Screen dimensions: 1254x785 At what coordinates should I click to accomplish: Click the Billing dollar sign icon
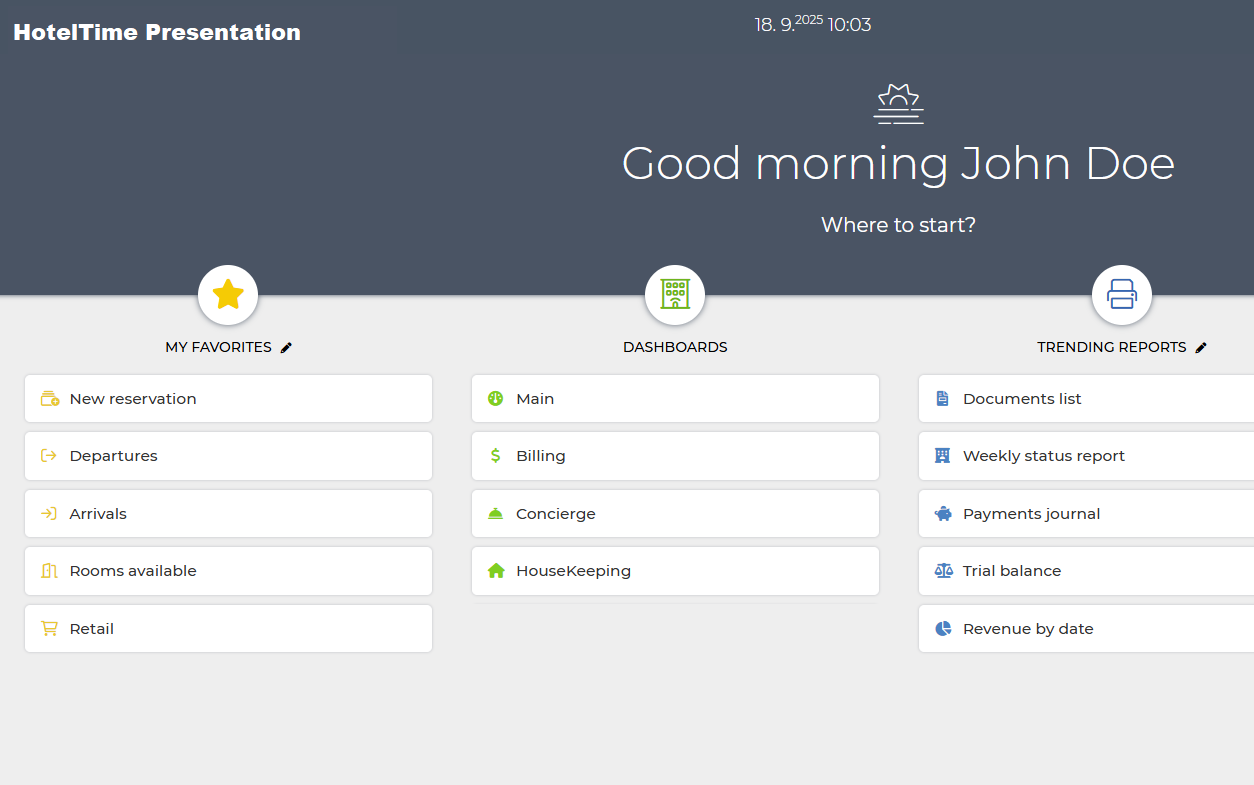(495, 456)
